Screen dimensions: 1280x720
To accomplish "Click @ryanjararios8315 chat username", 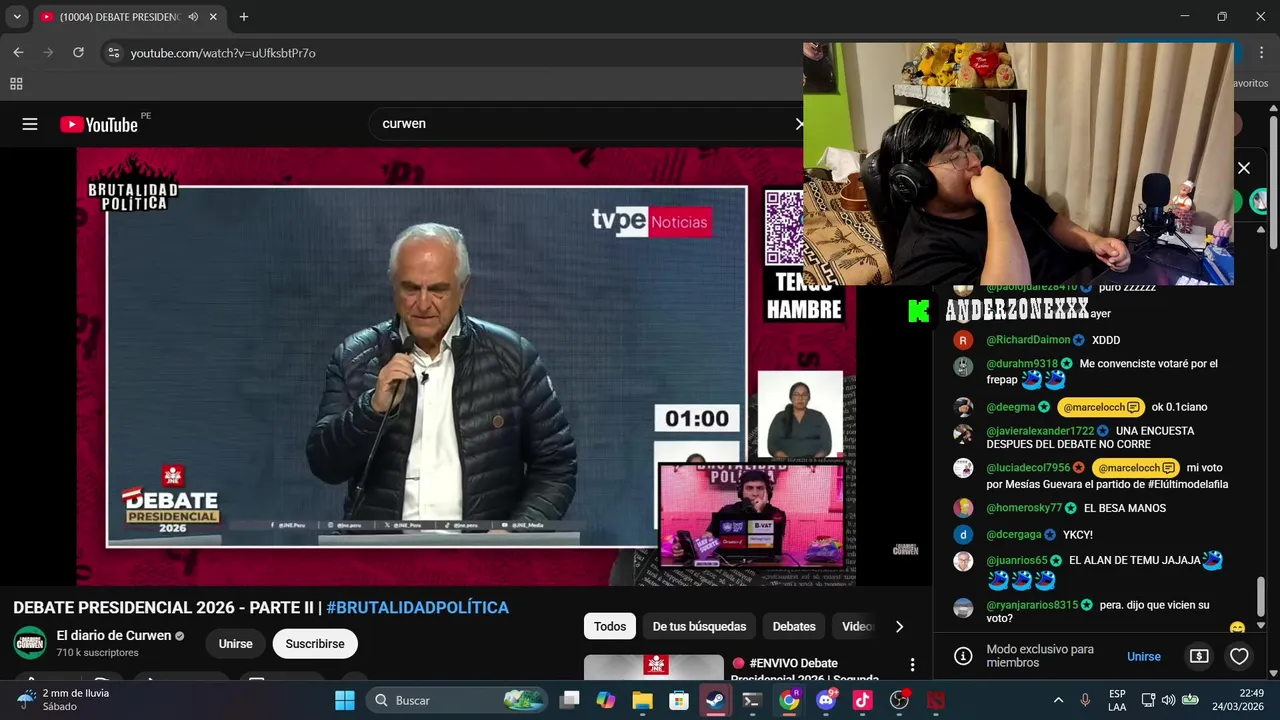I will pyautogui.click(x=1032, y=605).
